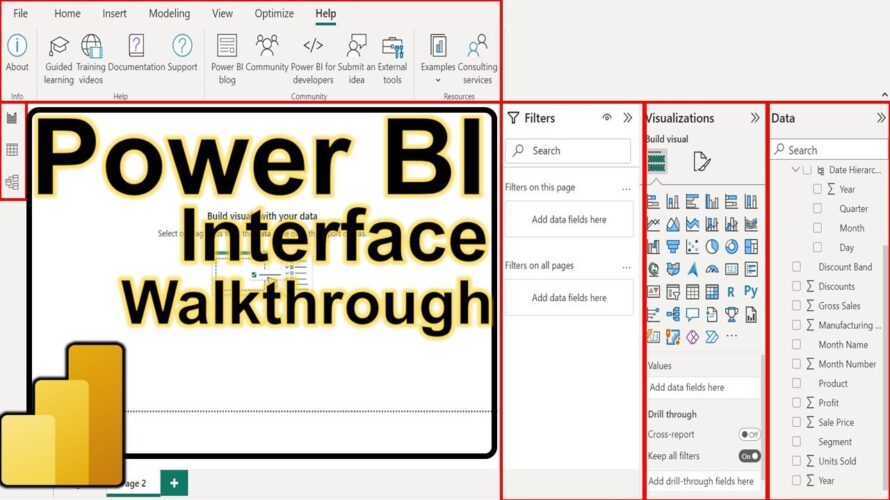Insert a Pie chart visual
This screenshot has width=890, height=500.
click(712, 246)
